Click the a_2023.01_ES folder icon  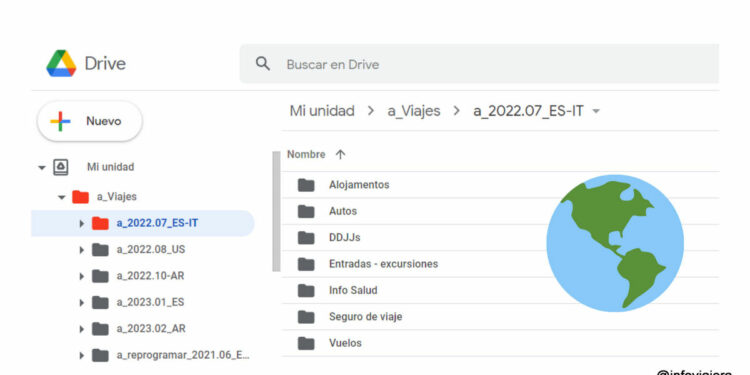(100, 302)
